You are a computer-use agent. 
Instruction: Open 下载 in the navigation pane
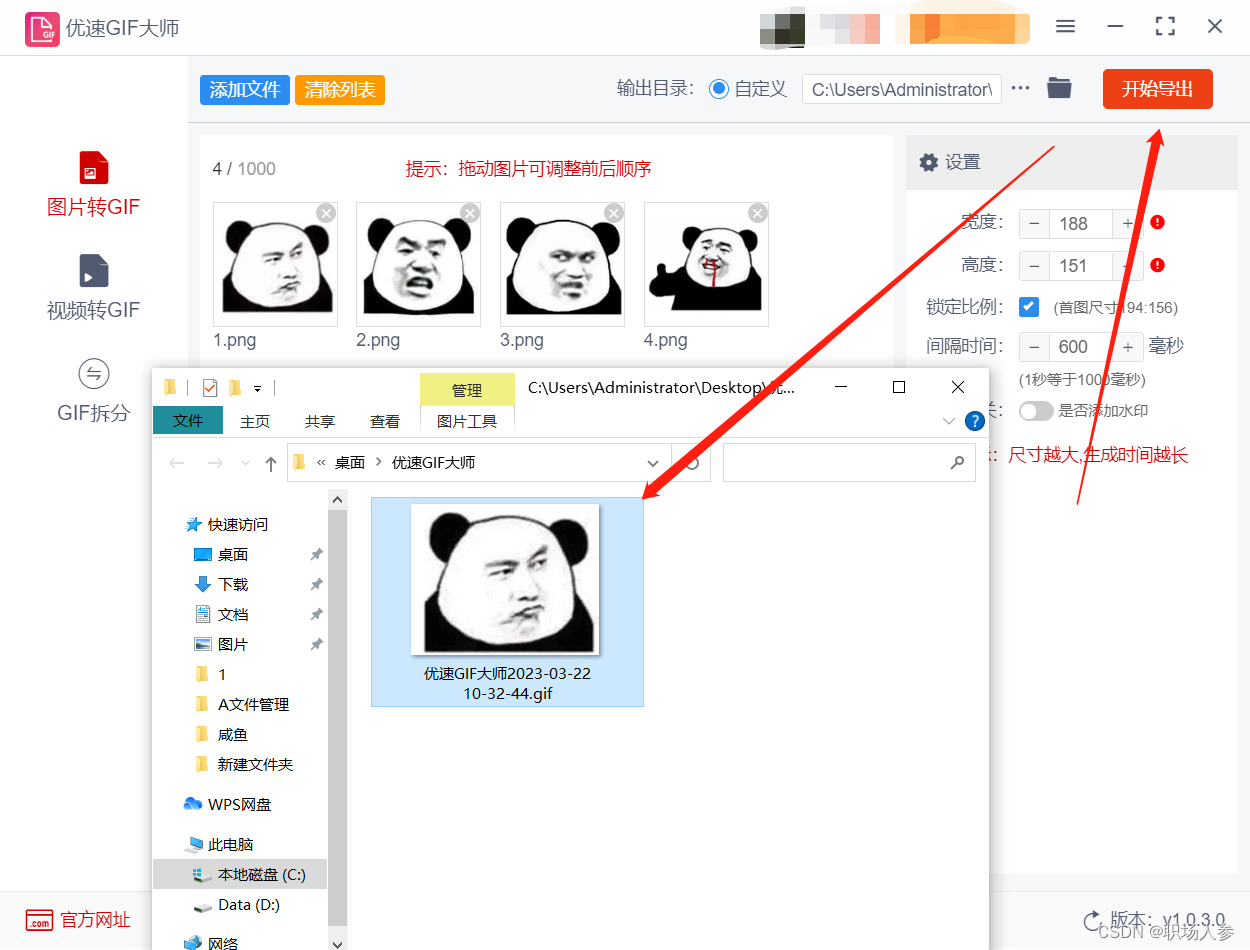[233, 584]
